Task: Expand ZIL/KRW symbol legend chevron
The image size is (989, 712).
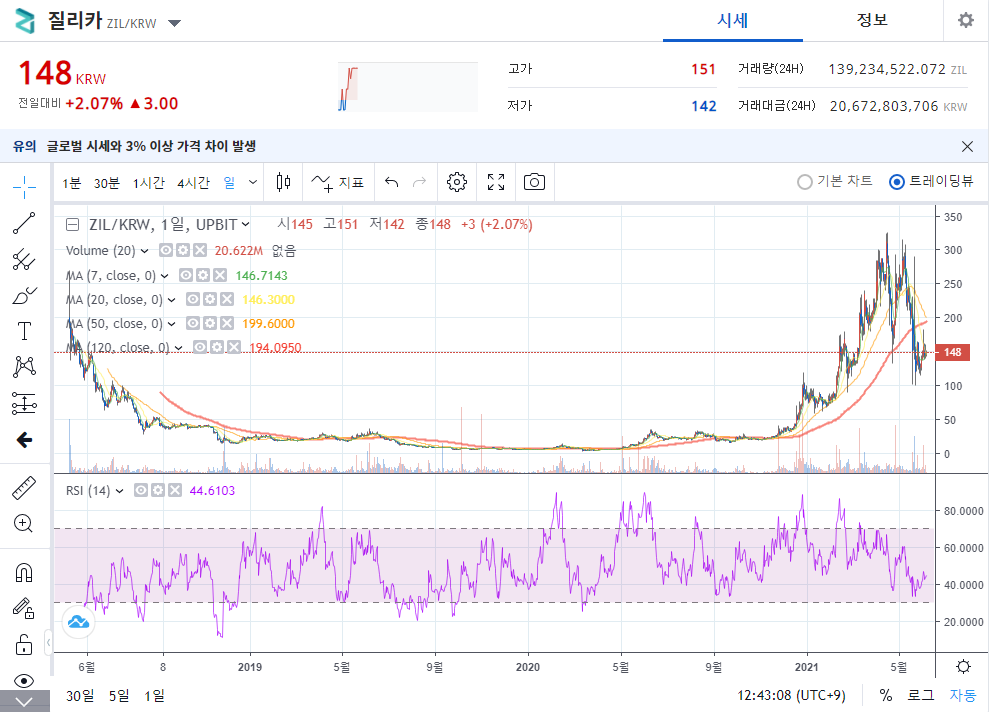Action: 245,225
